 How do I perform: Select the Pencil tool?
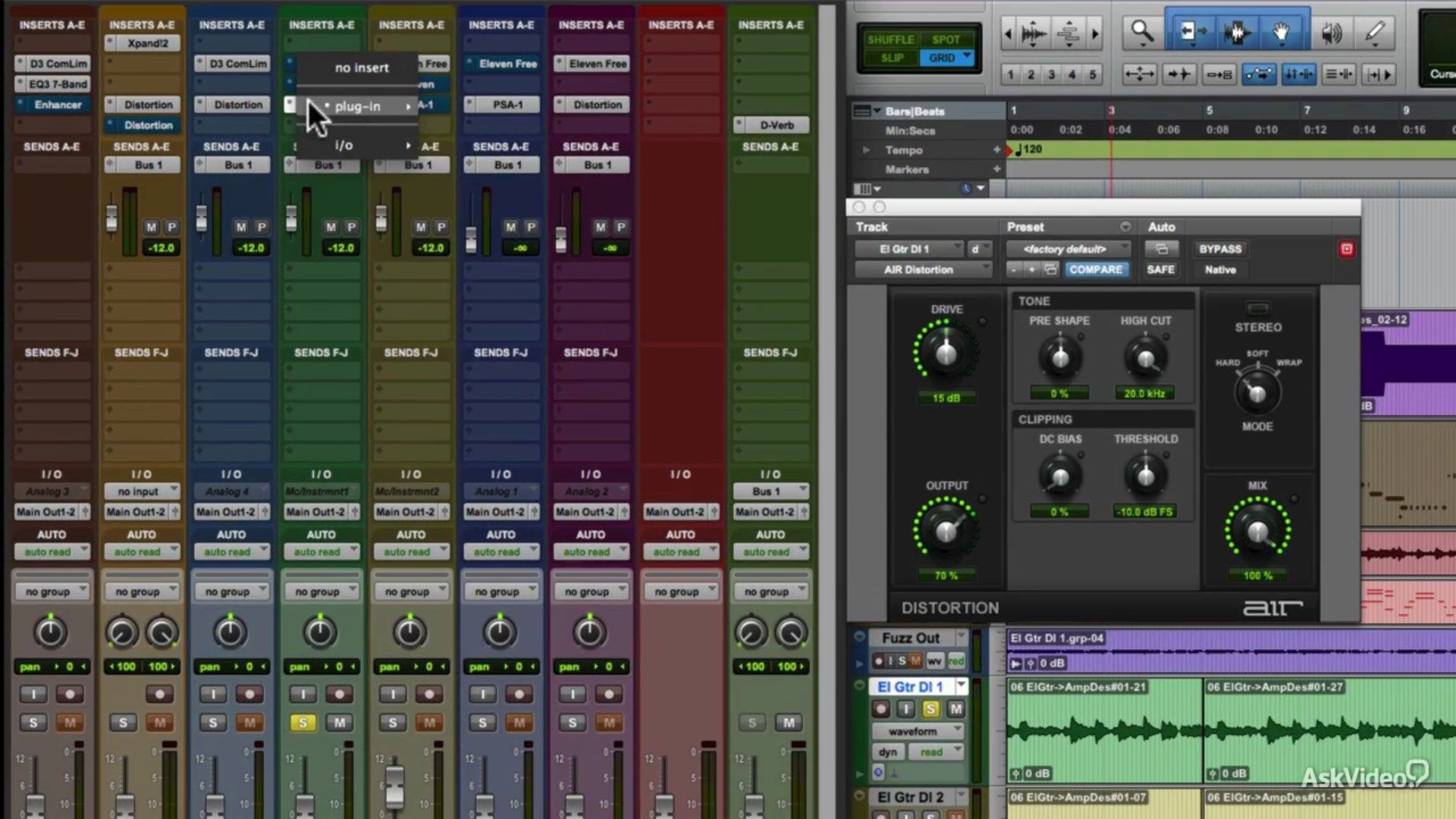pyautogui.click(x=1375, y=33)
